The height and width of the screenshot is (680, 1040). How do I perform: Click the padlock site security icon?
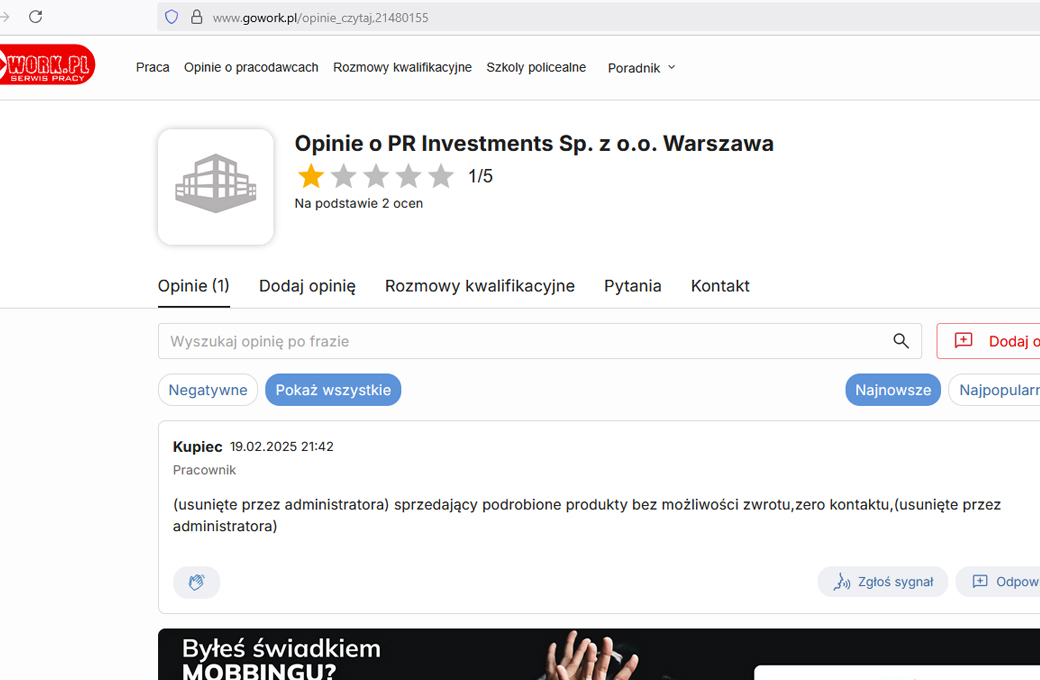(x=196, y=17)
